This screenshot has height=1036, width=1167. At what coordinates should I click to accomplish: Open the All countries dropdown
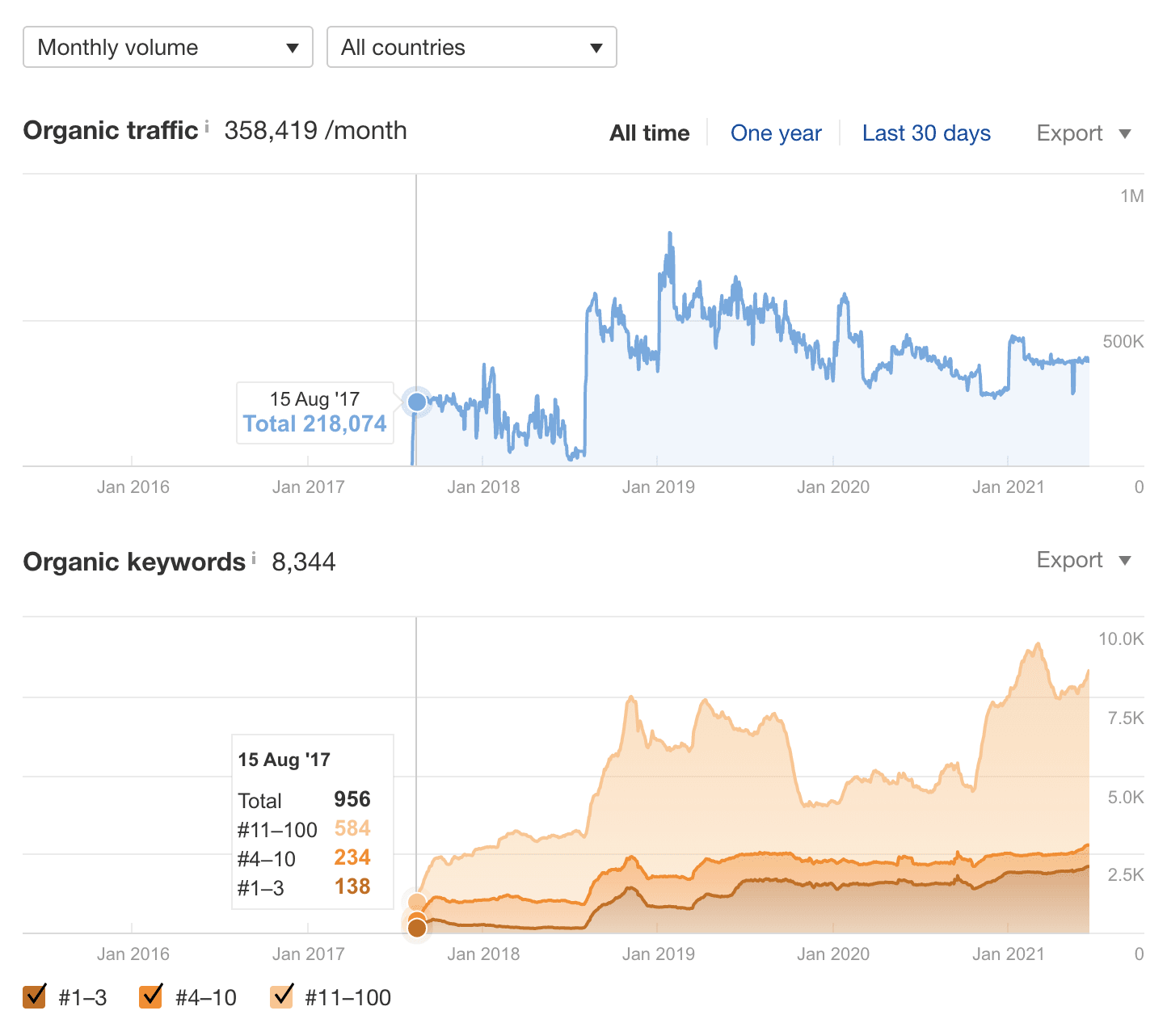[472, 47]
